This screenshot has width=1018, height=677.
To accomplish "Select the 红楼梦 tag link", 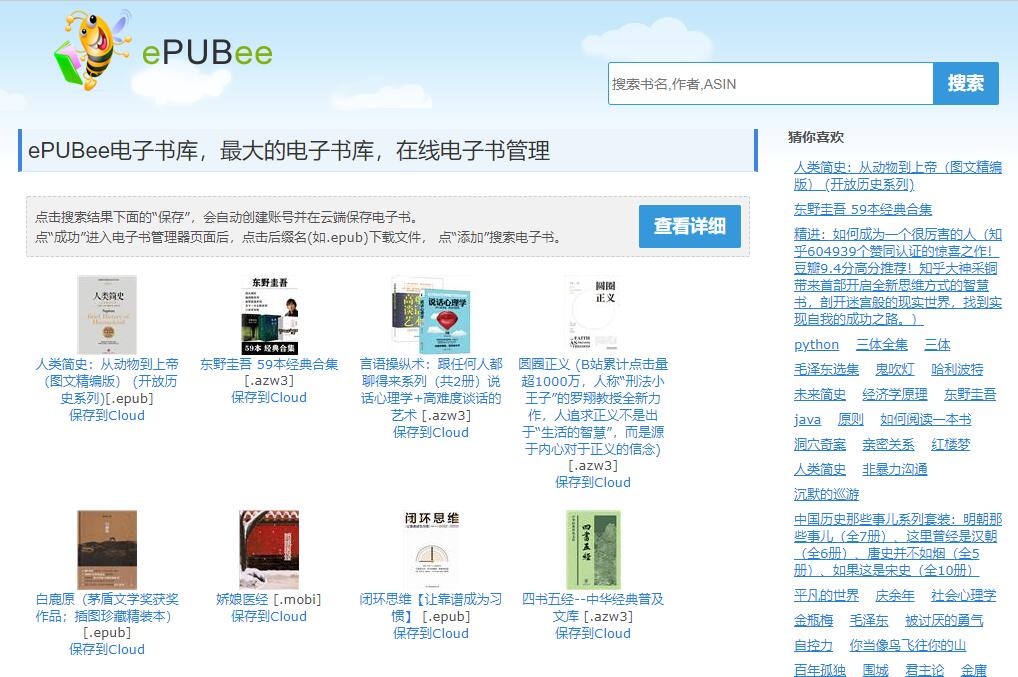I will click(950, 445).
